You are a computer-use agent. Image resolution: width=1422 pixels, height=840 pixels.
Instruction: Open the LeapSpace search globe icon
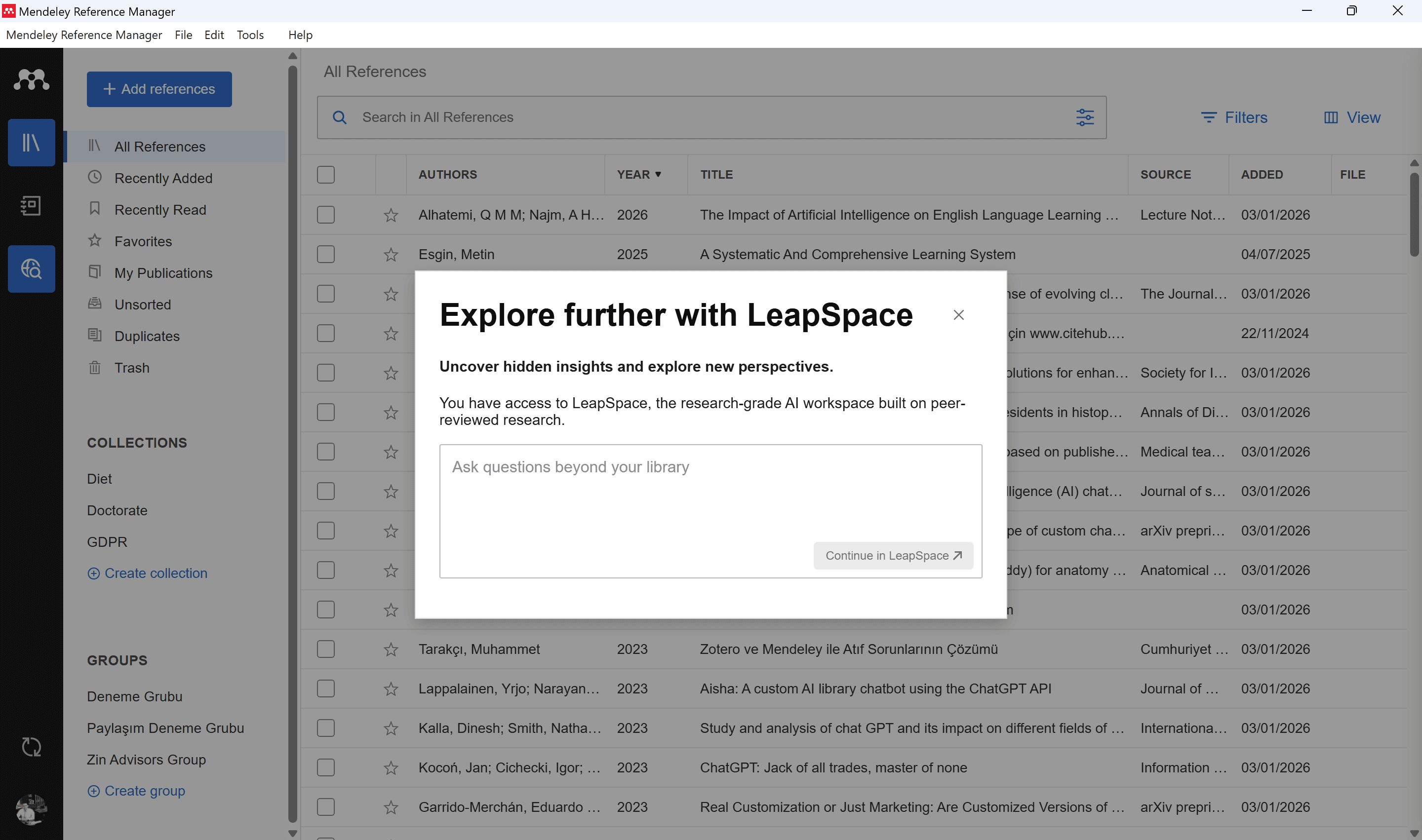31,269
